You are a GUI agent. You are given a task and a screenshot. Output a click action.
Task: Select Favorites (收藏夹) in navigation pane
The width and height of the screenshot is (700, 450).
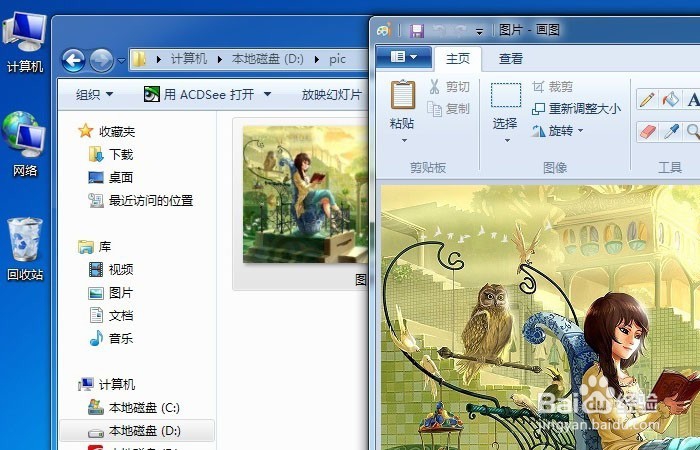107,131
